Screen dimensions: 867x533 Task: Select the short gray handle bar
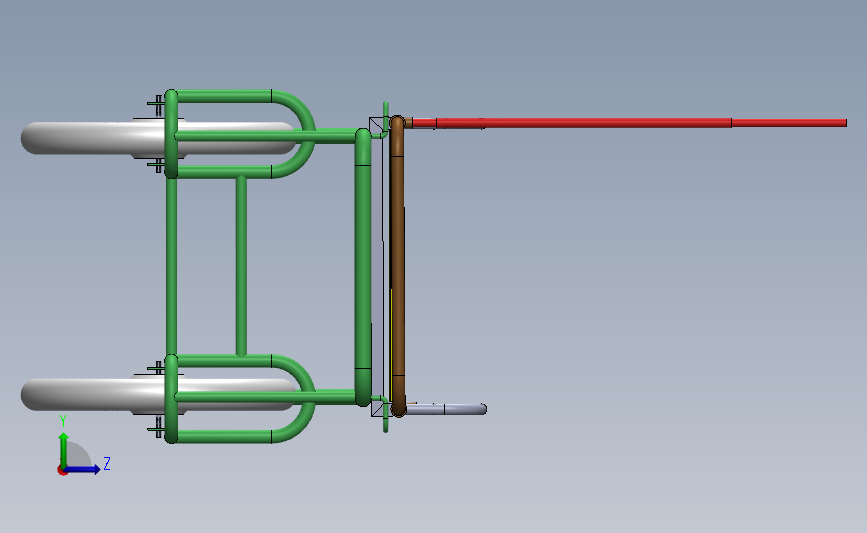tap(446, 409)
